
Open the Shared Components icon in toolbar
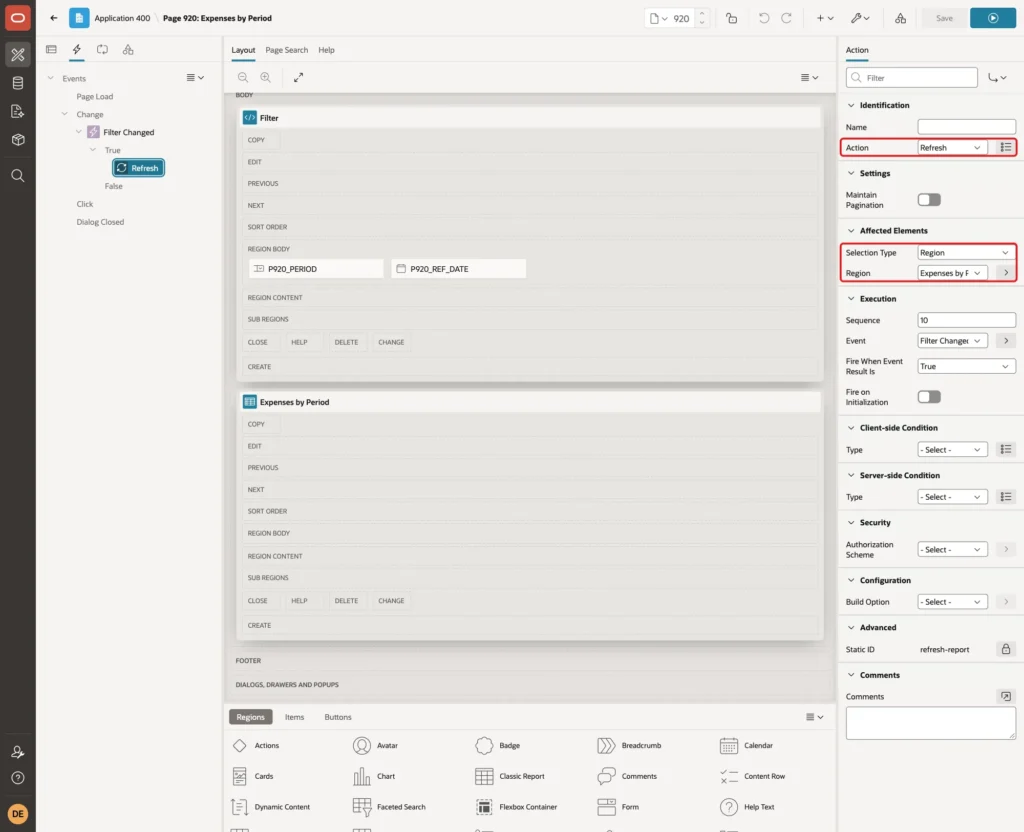pos(900,18)
